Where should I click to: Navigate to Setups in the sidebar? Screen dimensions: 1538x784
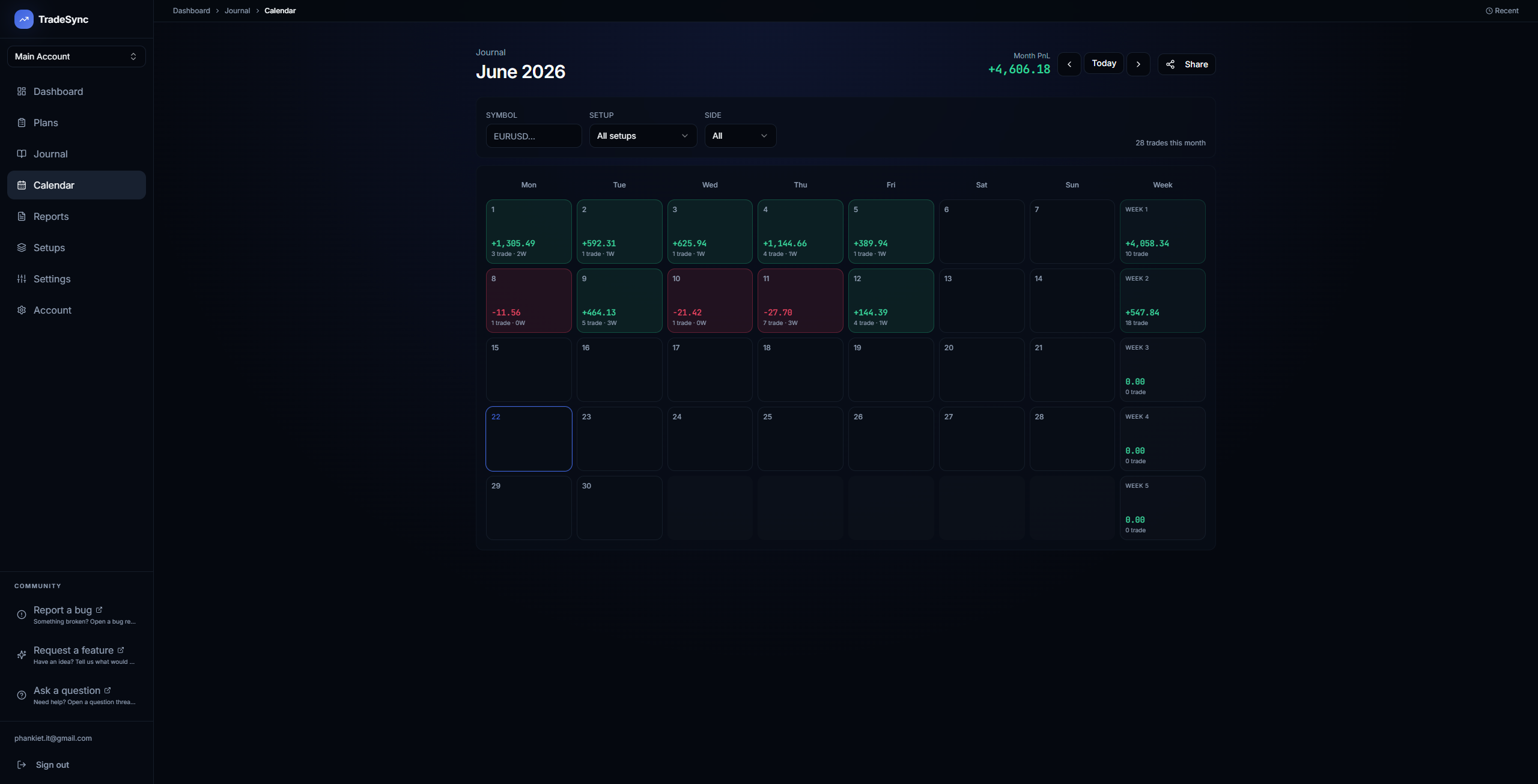(x=76, y=248)
